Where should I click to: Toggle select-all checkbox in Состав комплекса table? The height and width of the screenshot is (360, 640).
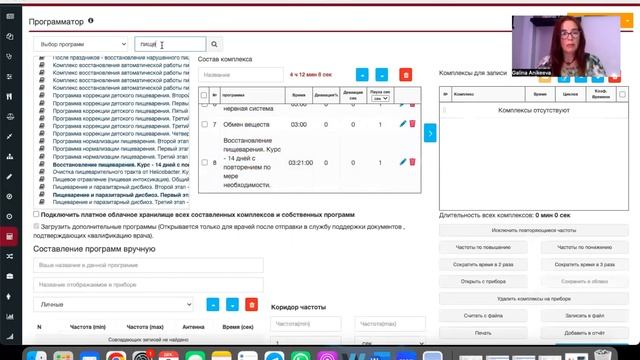click(204, 95)
